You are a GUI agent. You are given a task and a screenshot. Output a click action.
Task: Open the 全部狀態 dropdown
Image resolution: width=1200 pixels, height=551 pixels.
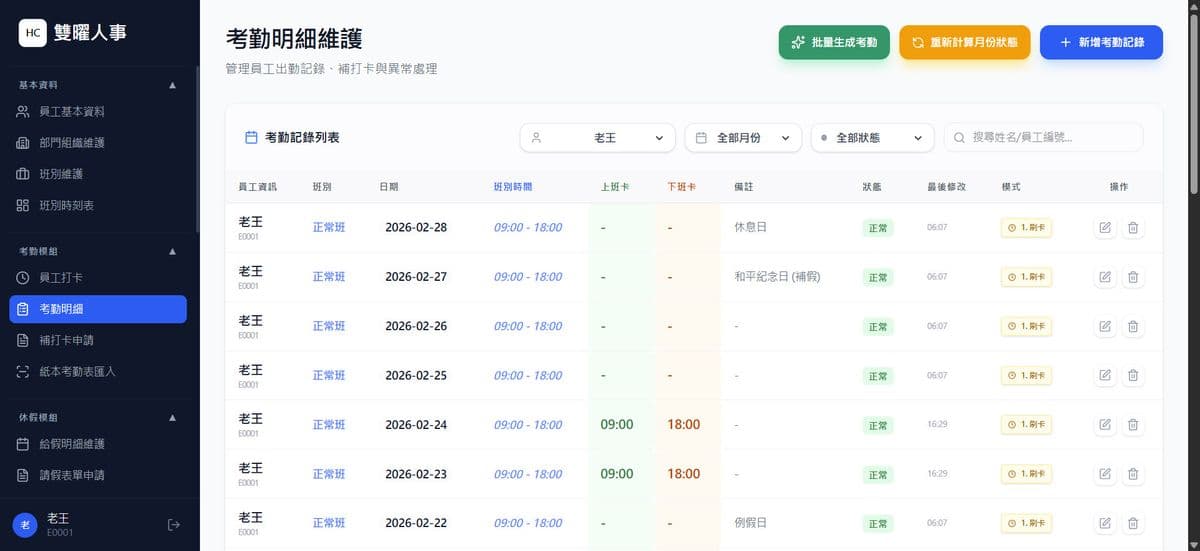coord(872,138)
